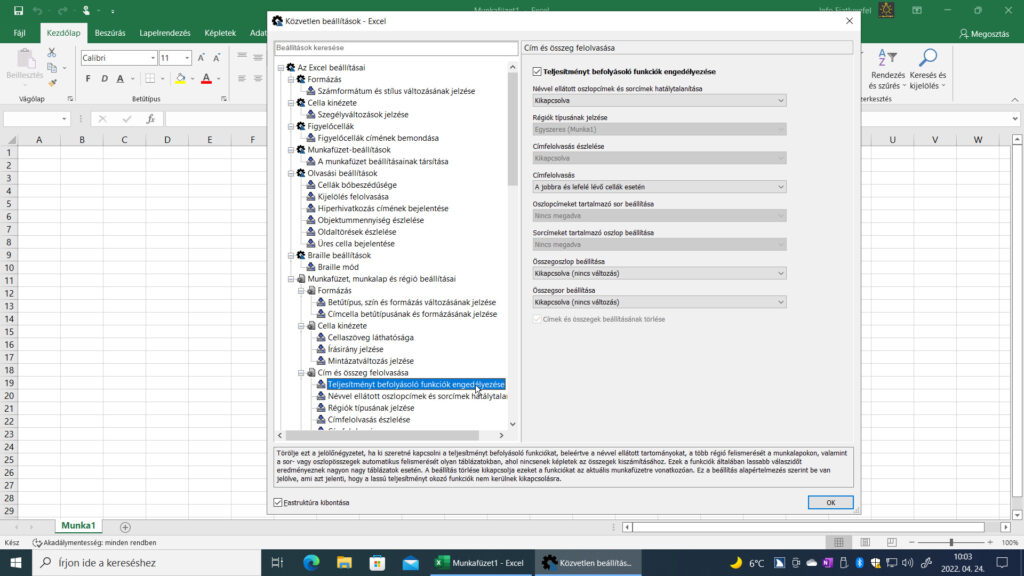
Task: Switch to Munkafüzet1 - Excel taskbar button
Action: pos(480,562)
